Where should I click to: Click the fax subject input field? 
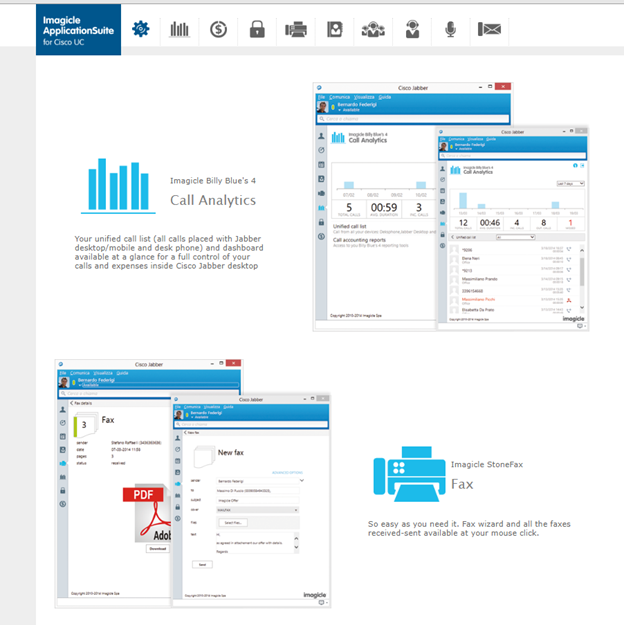pos(259,500)
